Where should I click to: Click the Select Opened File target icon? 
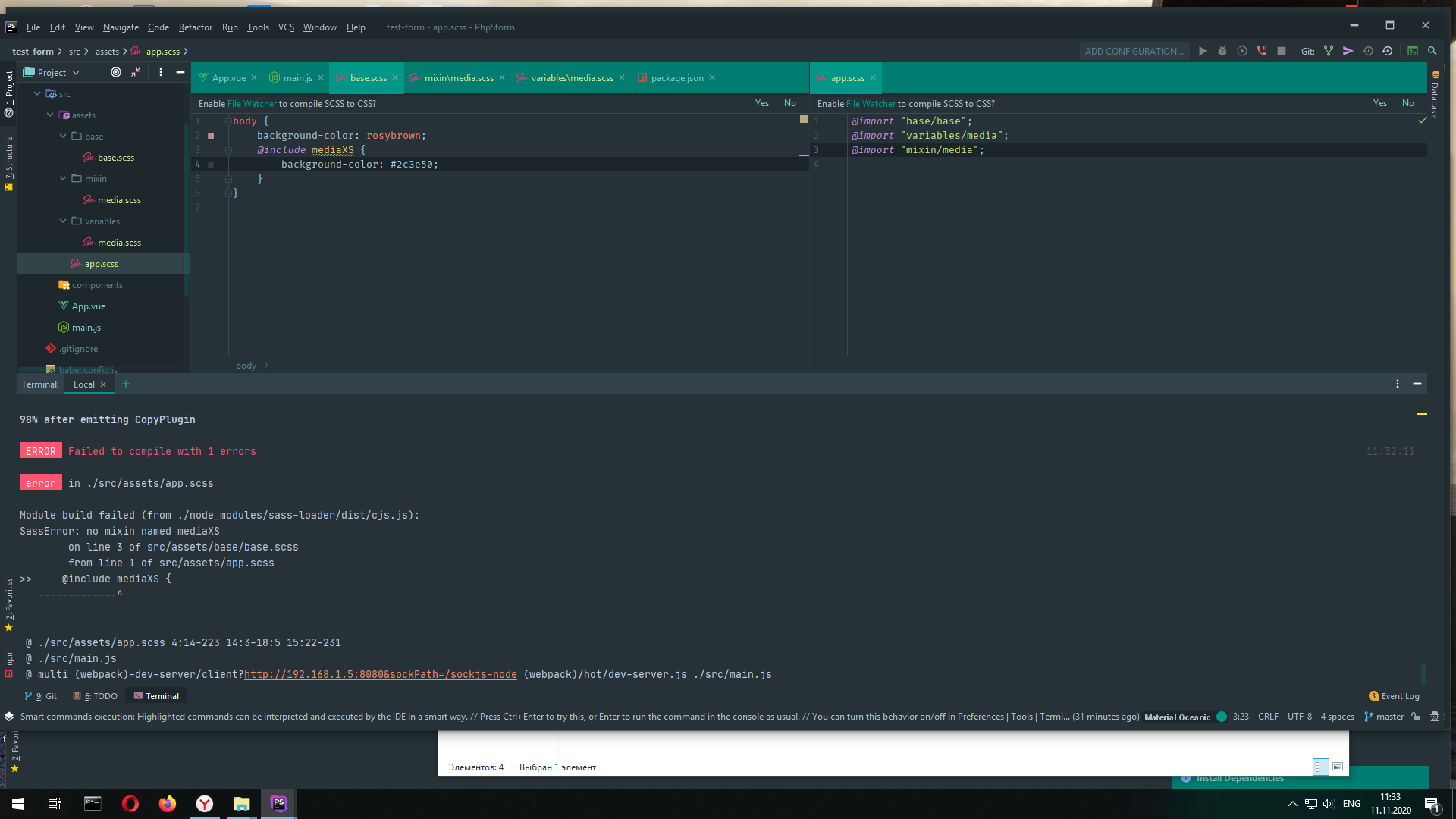pos(116,72)
